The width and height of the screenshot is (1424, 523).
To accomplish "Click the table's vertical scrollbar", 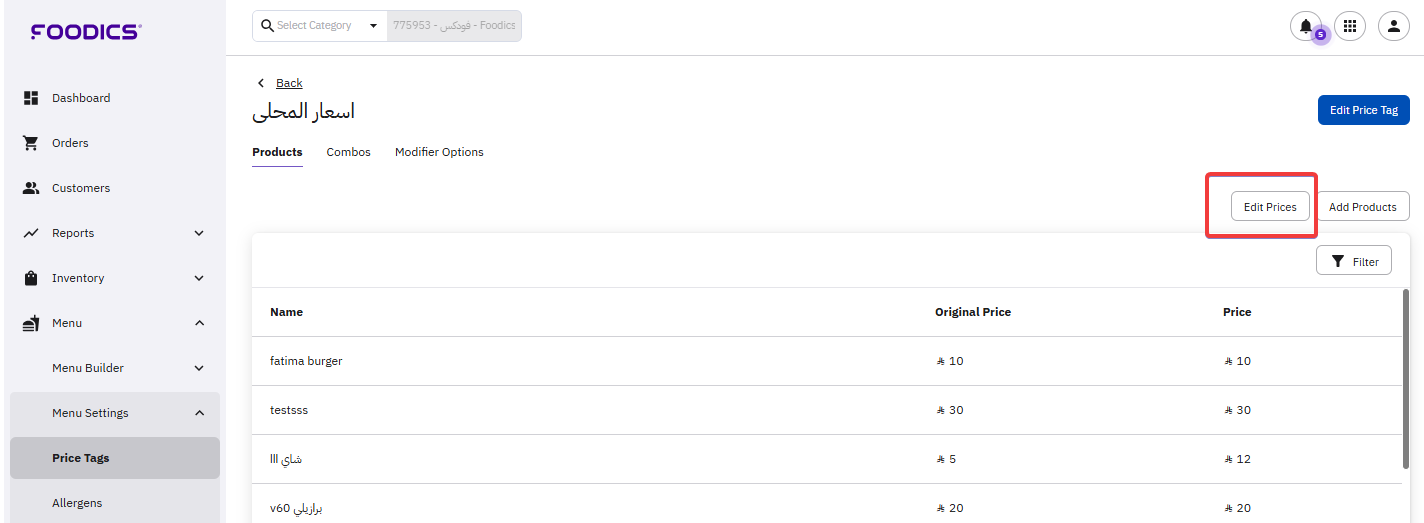I will [1405, 380].
